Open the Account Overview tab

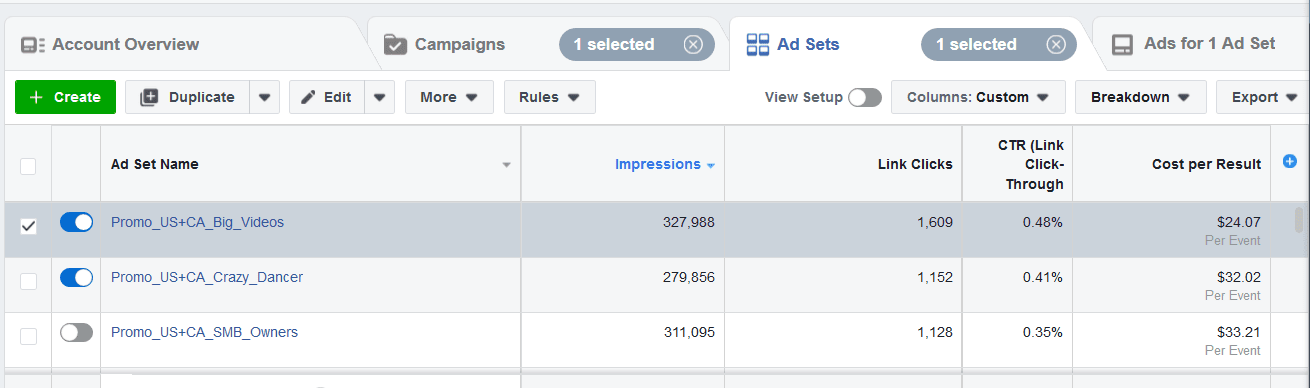point(125,44)
